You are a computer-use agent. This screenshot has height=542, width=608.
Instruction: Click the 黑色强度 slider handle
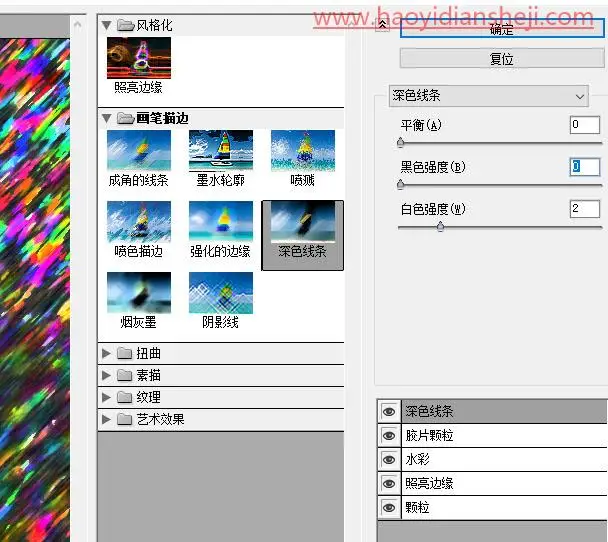tap(401, 185)
